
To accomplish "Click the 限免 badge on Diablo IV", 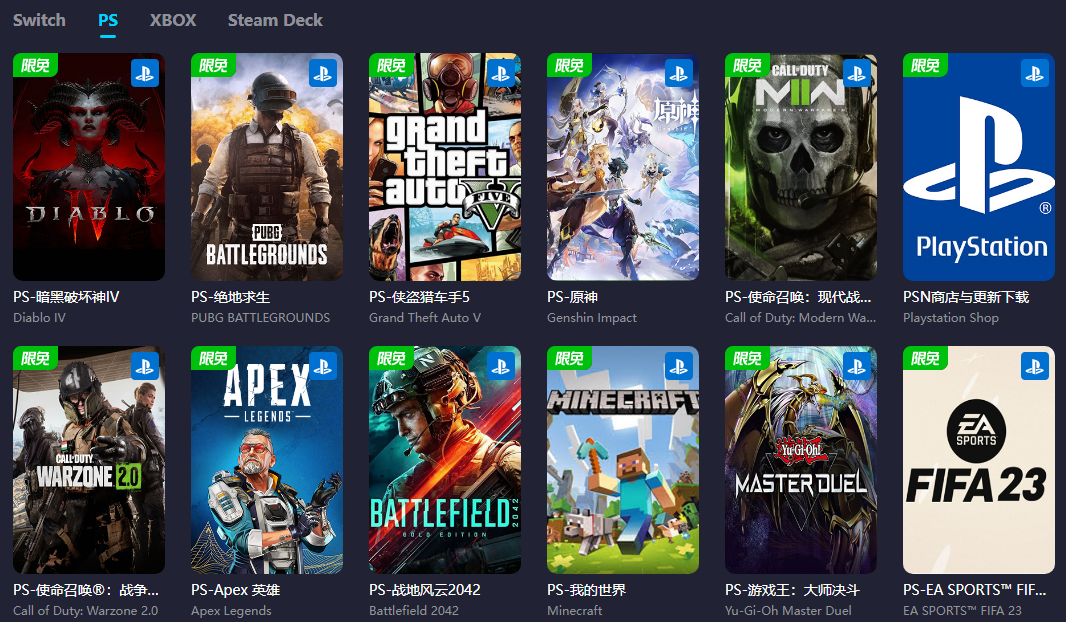I will (x=35, y=65).
